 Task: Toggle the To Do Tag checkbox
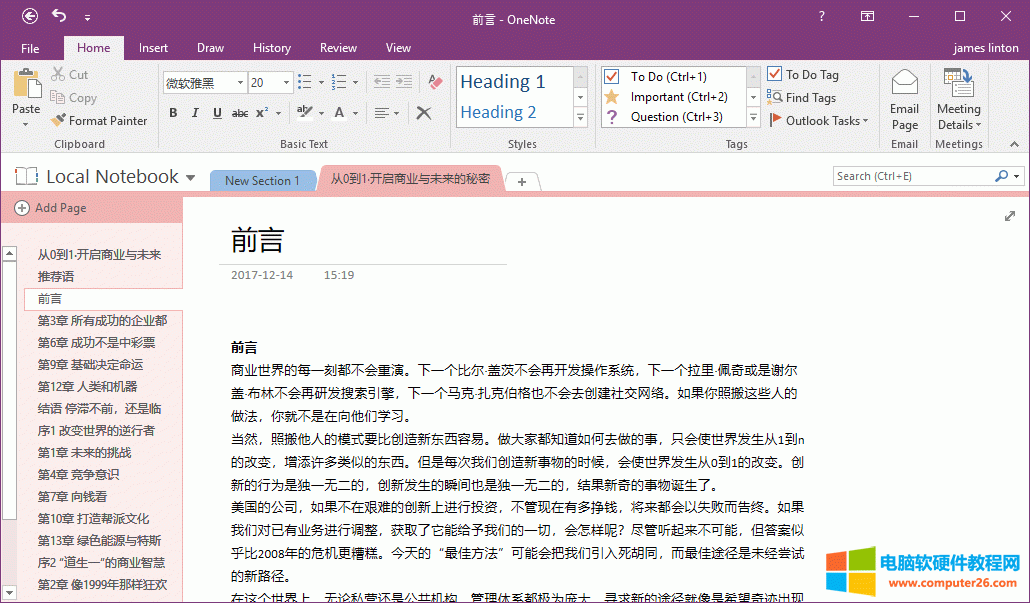click(775, 74)
